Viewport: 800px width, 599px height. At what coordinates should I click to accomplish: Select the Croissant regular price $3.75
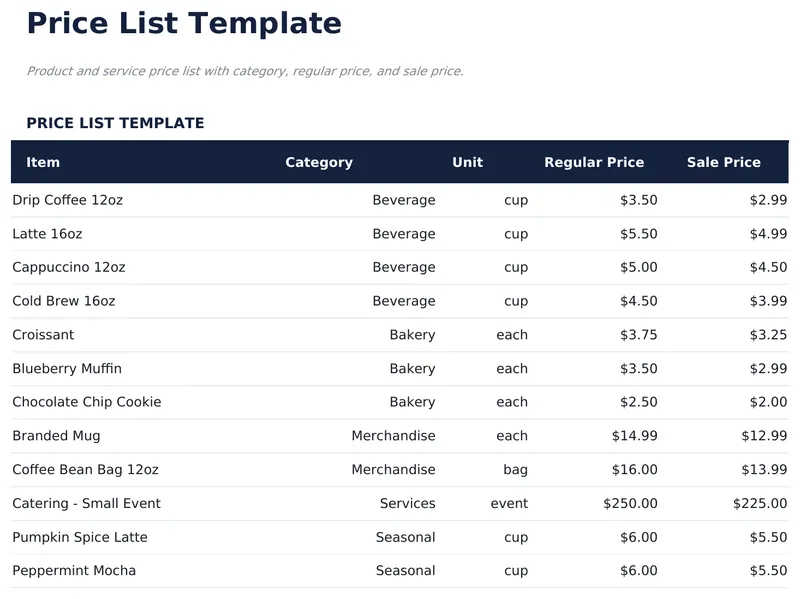638,335
